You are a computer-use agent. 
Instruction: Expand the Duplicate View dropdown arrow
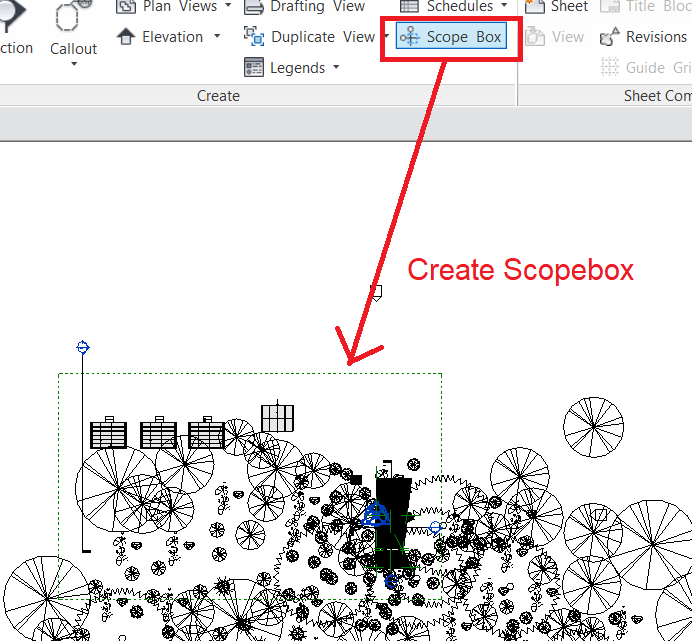[x=387, y=36]
